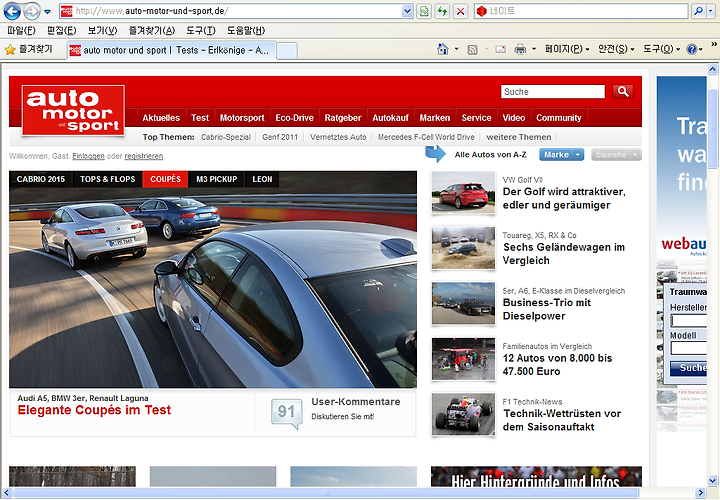Select the auto motor und sport tab
This screenshot has width=720, height=500.
(x=172, y=51)
